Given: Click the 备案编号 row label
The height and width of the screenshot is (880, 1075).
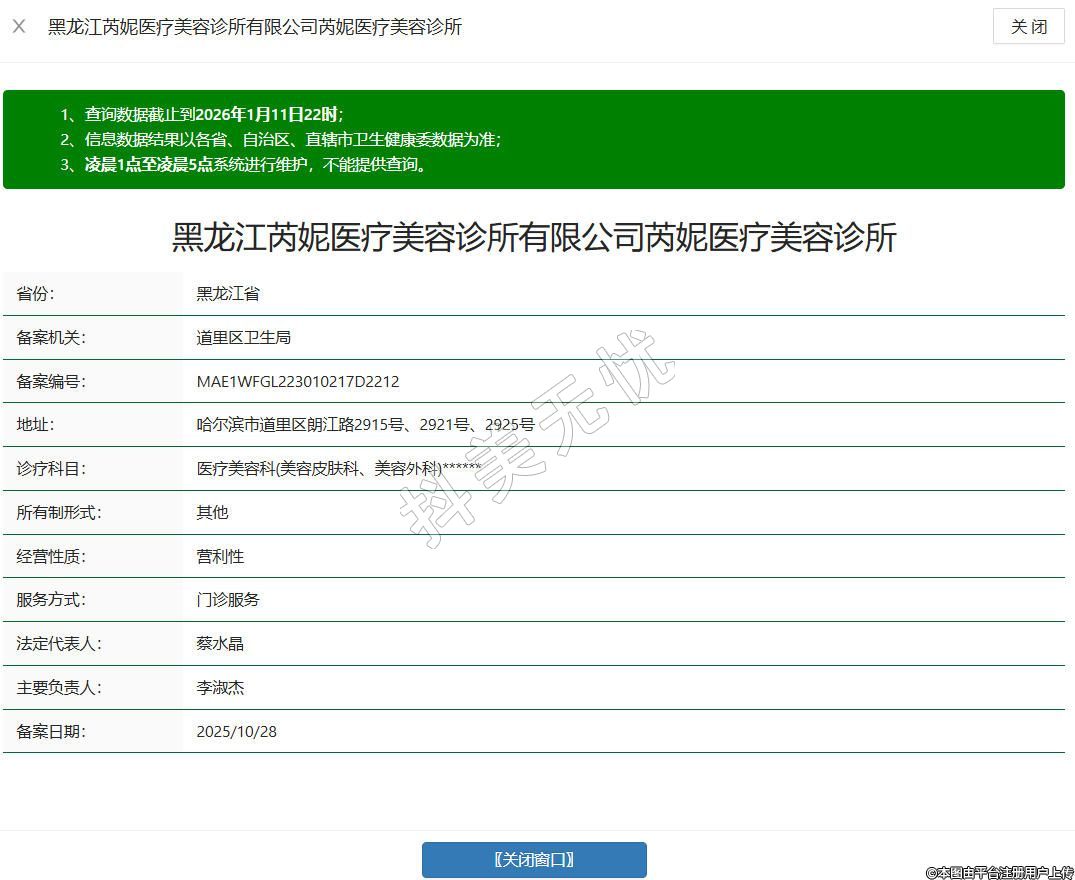Looking at the screenshot, I should 51,382.
